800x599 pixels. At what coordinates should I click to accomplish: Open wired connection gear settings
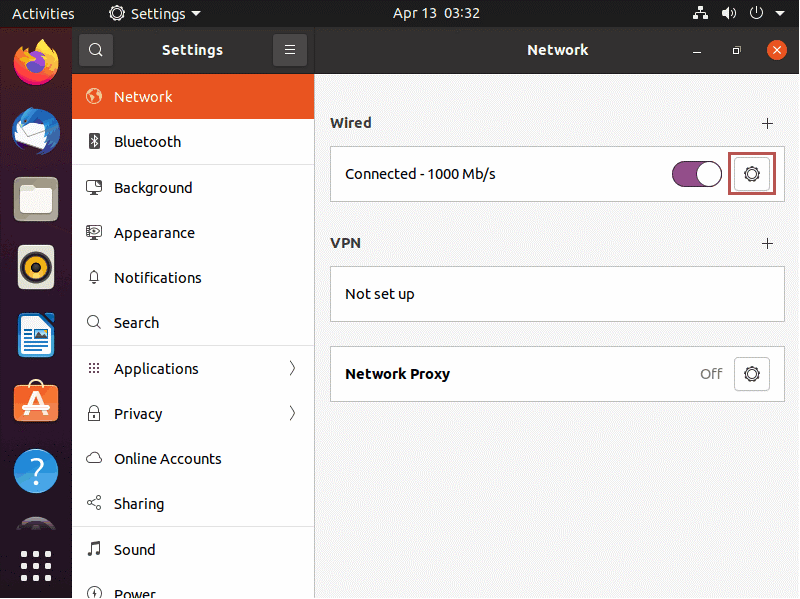tap(752, 174)
